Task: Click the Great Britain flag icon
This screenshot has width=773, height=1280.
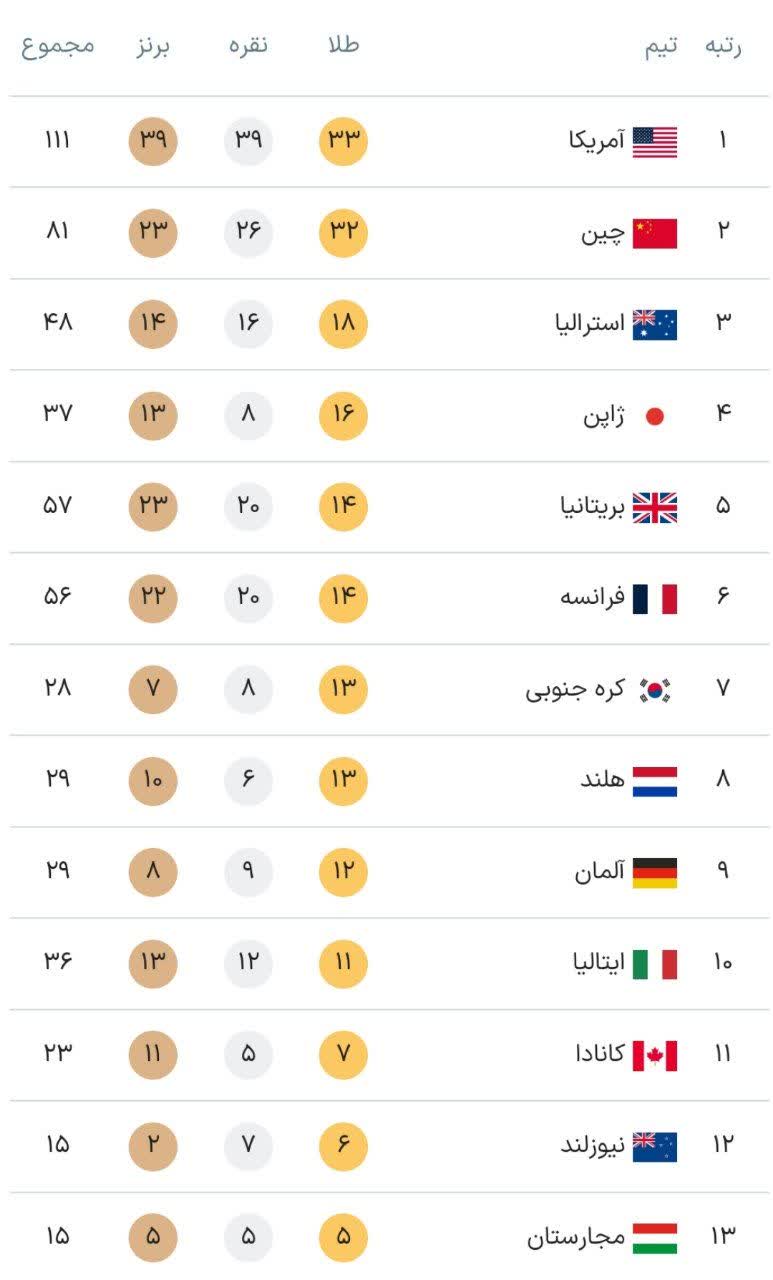Action: pyautogui.click(x=654, y=507)
